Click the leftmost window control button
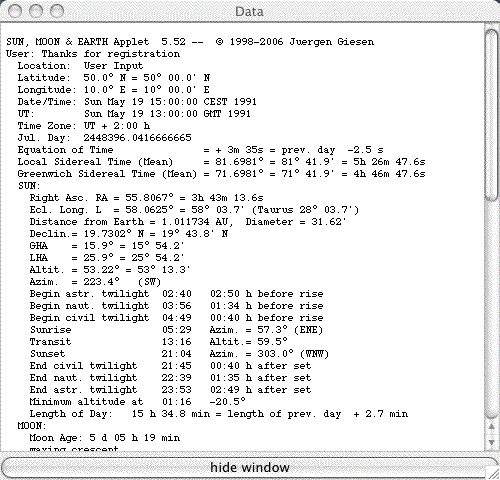The image size is (500, 480). pos(15,11)
